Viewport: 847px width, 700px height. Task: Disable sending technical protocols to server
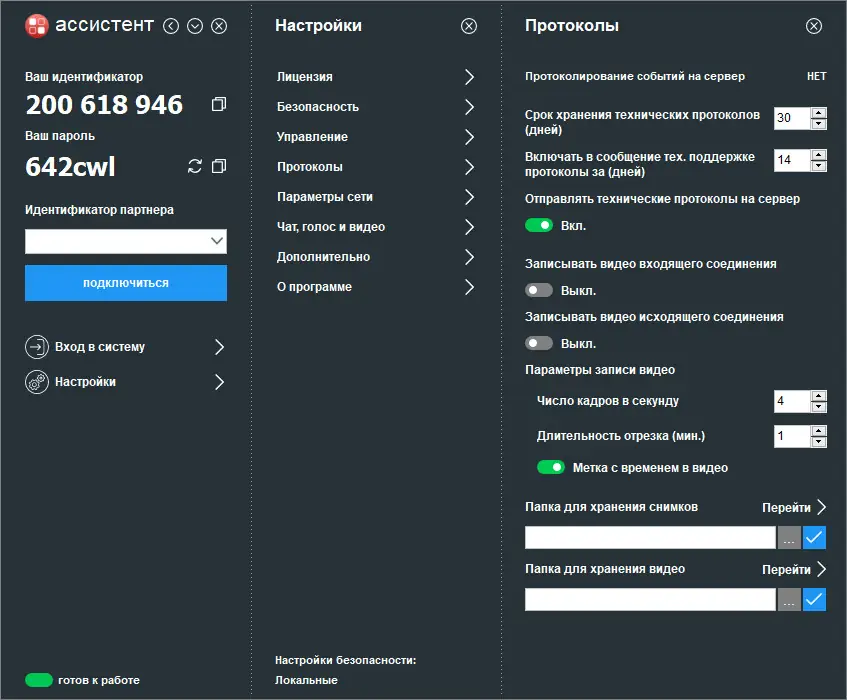[x=539, y=226]
